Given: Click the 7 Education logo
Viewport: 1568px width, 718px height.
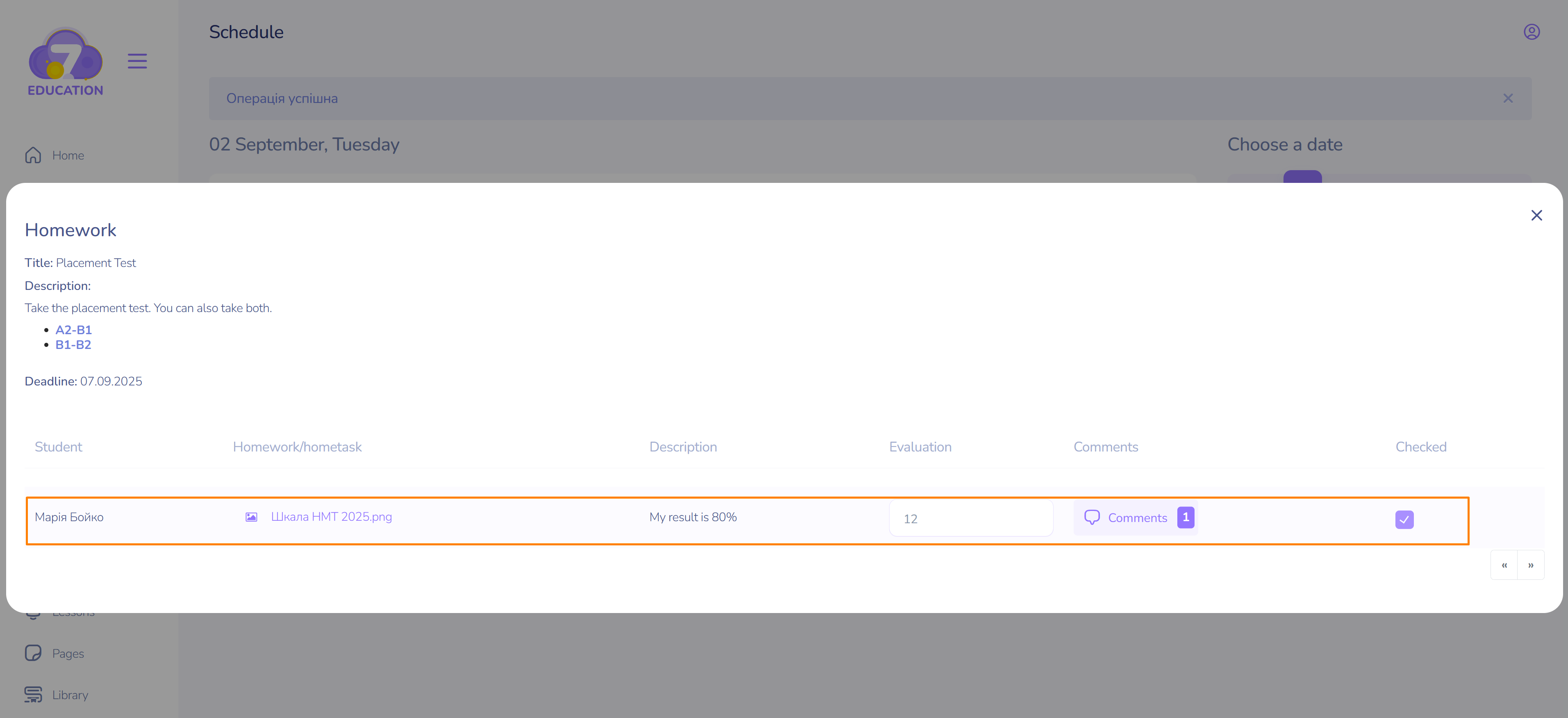Looking at the screenshot, I should (x=65, y=61).
